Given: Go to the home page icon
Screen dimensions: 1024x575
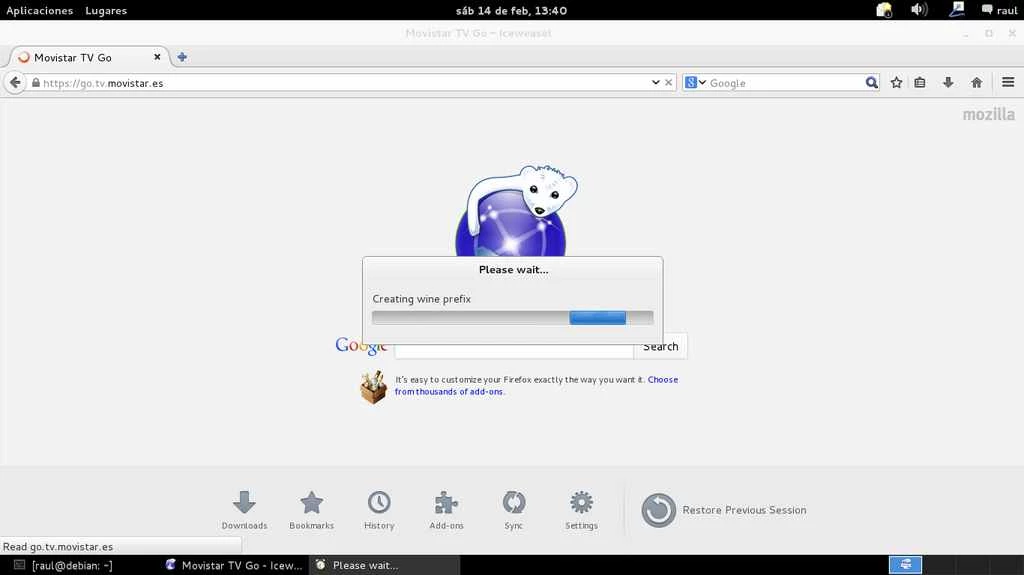Looking at the screenshot, I should pyautogui.click(x=976, y=82).
